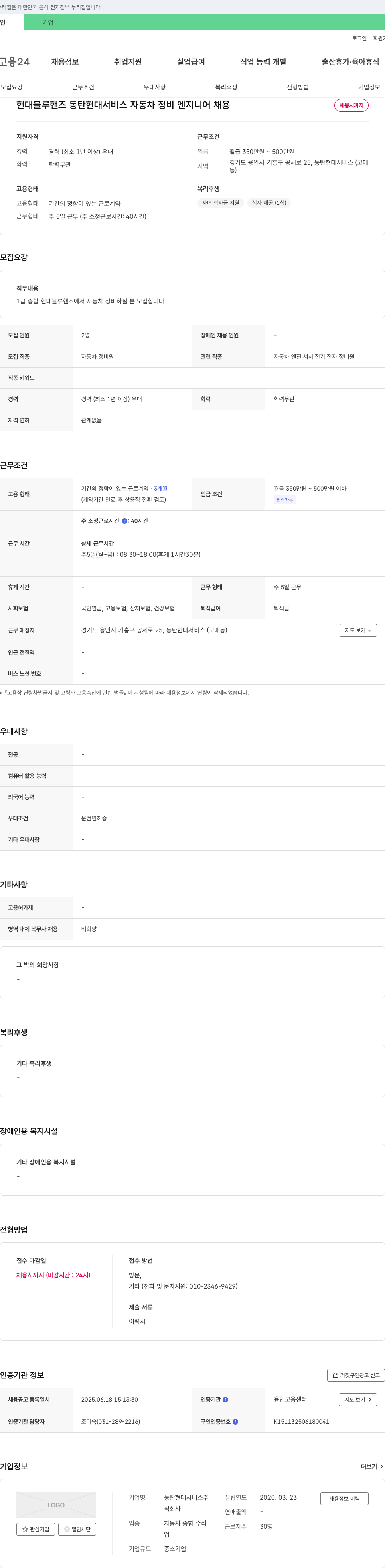Jump to 모집요강 section tab

(x=12, y=87)
